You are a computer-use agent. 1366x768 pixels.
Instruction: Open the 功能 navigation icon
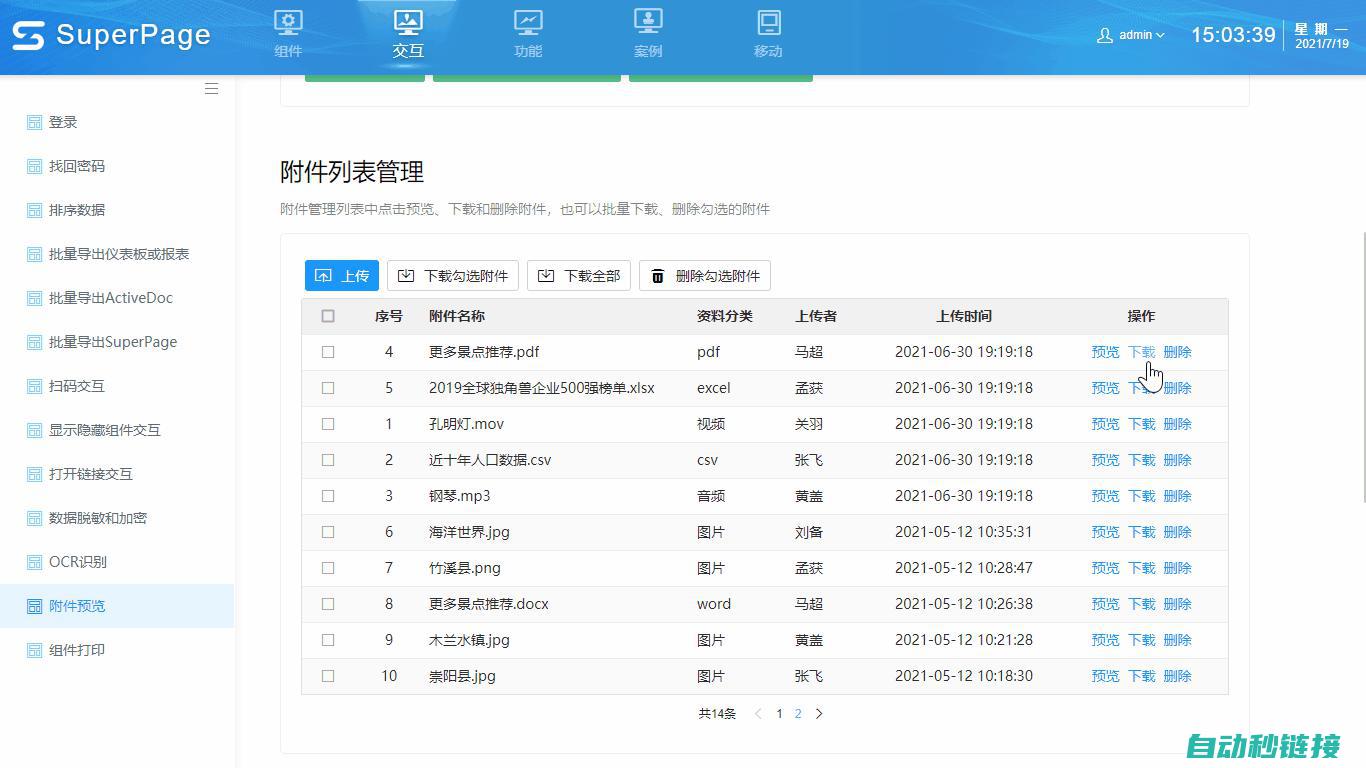(528, 22)
